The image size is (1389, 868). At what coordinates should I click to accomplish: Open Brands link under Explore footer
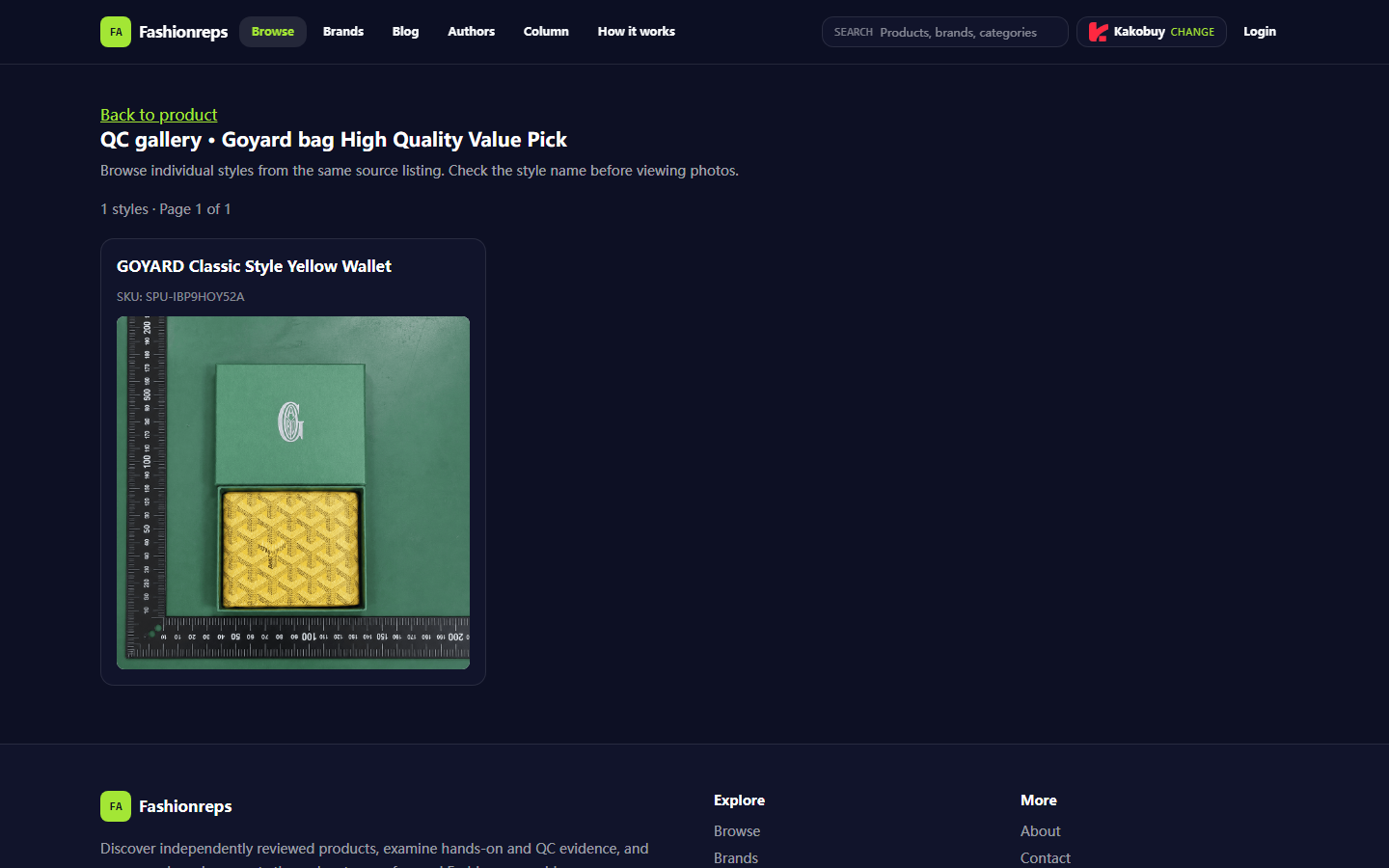736,858
